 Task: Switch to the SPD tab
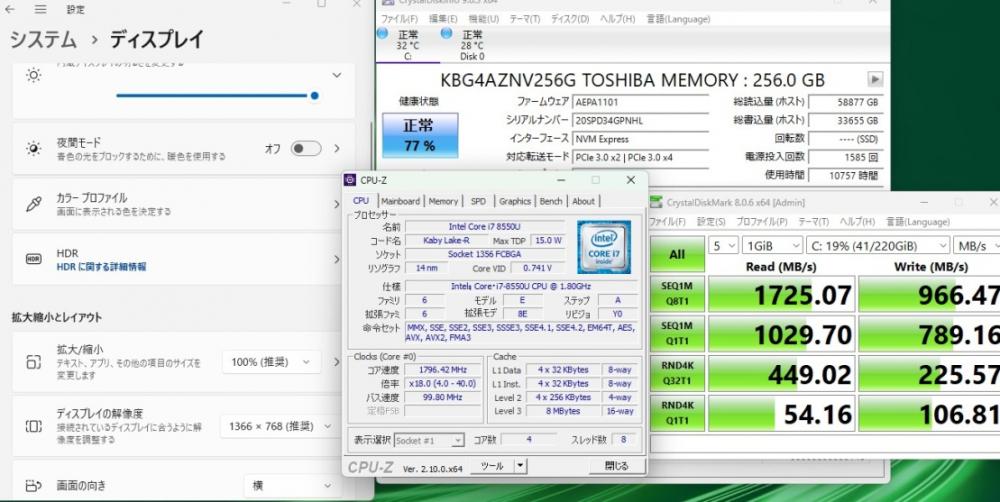(478, 201)
